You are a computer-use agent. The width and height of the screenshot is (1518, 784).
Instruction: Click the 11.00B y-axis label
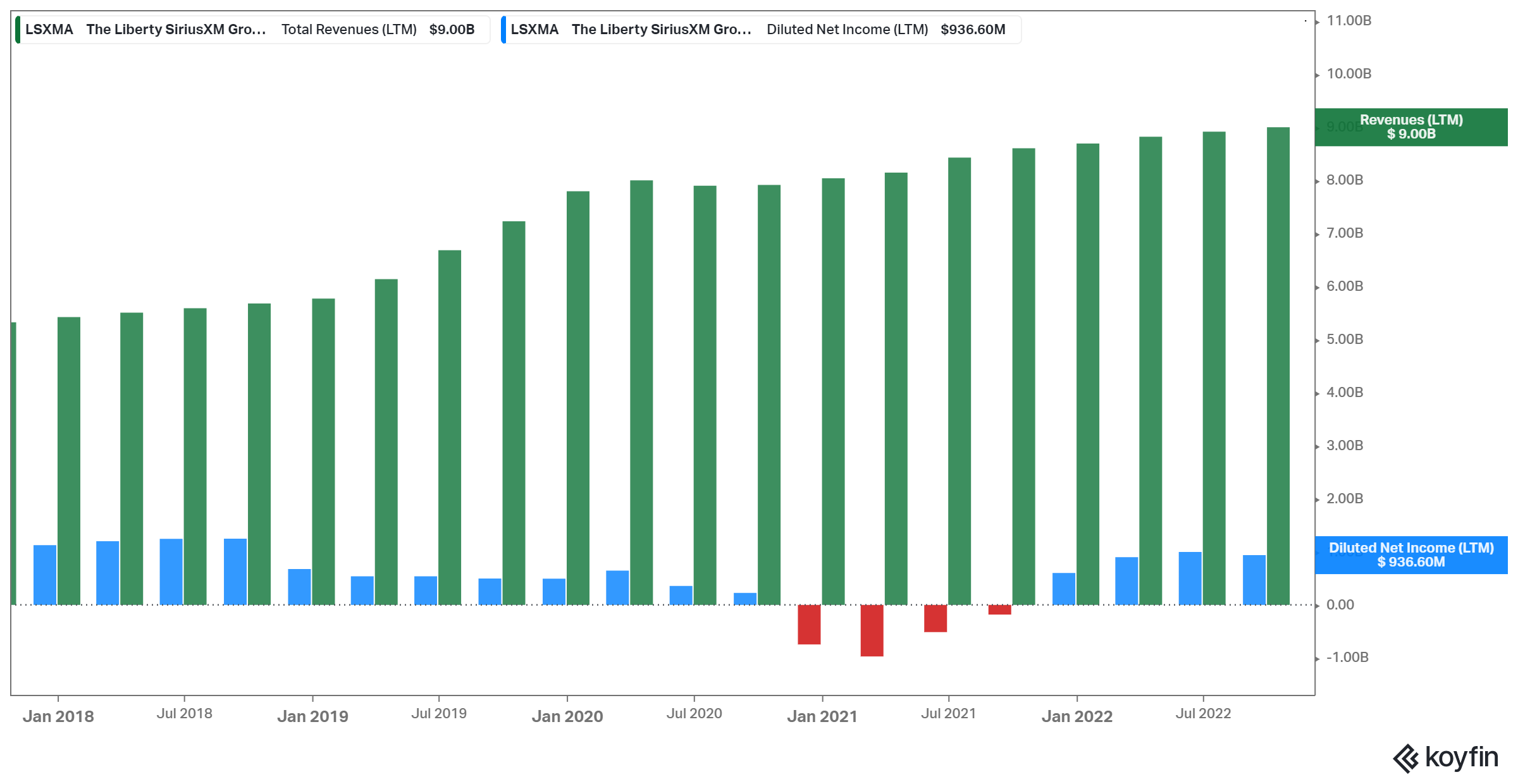click(x=1348, y=21)
